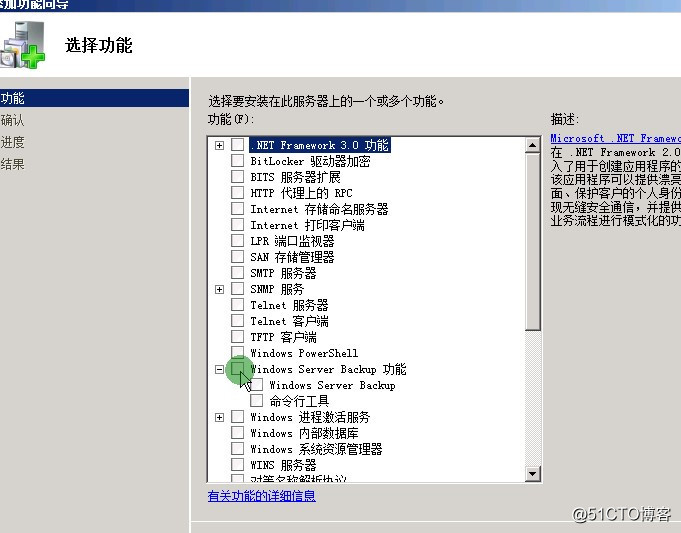Select Windows 进程激活服务 row text
The width and height of the screenshot is (681, 533).
[x=310, y=417]
